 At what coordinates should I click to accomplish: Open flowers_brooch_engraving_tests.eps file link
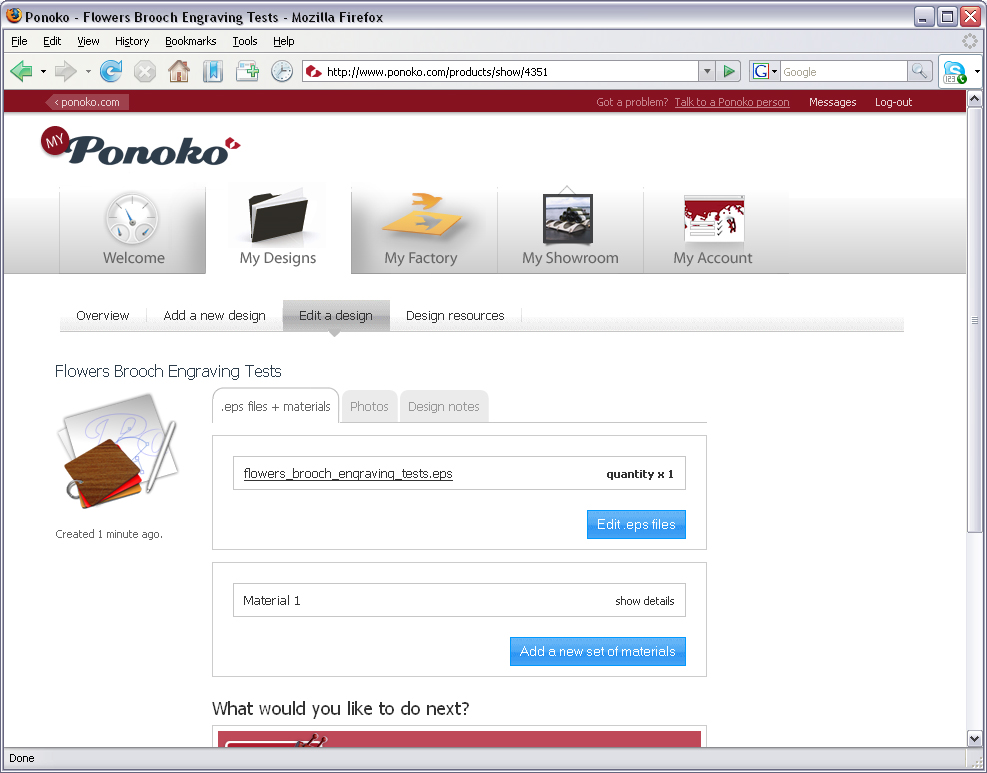[348, 473]
